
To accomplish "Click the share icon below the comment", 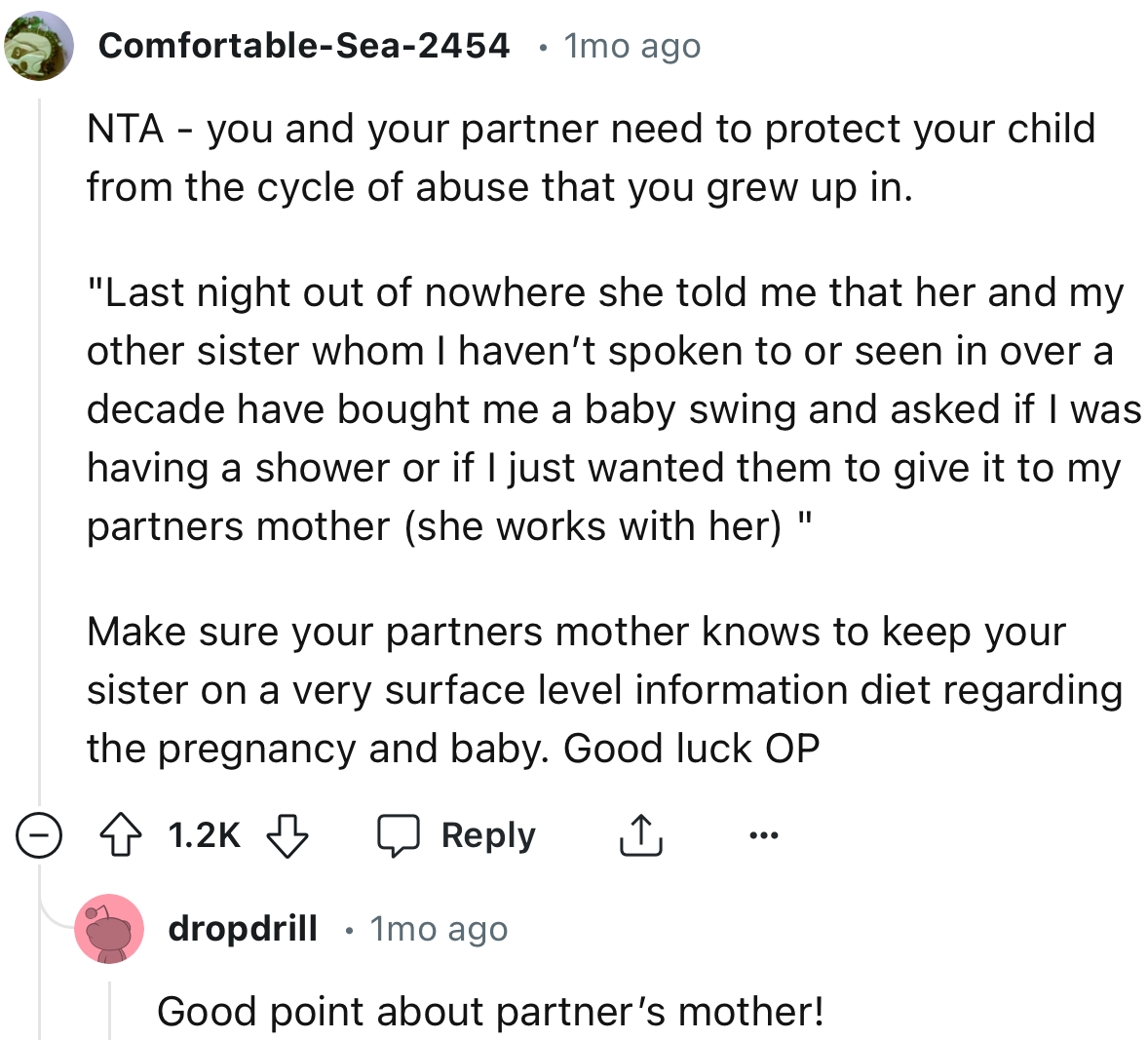I will [640, 834].
